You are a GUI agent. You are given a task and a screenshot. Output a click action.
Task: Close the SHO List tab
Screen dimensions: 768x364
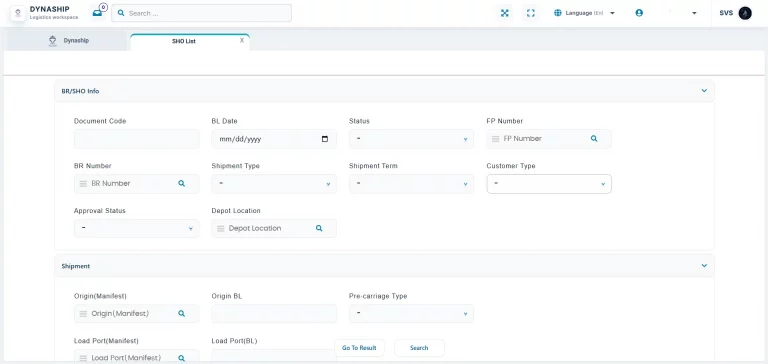[241, 41]
